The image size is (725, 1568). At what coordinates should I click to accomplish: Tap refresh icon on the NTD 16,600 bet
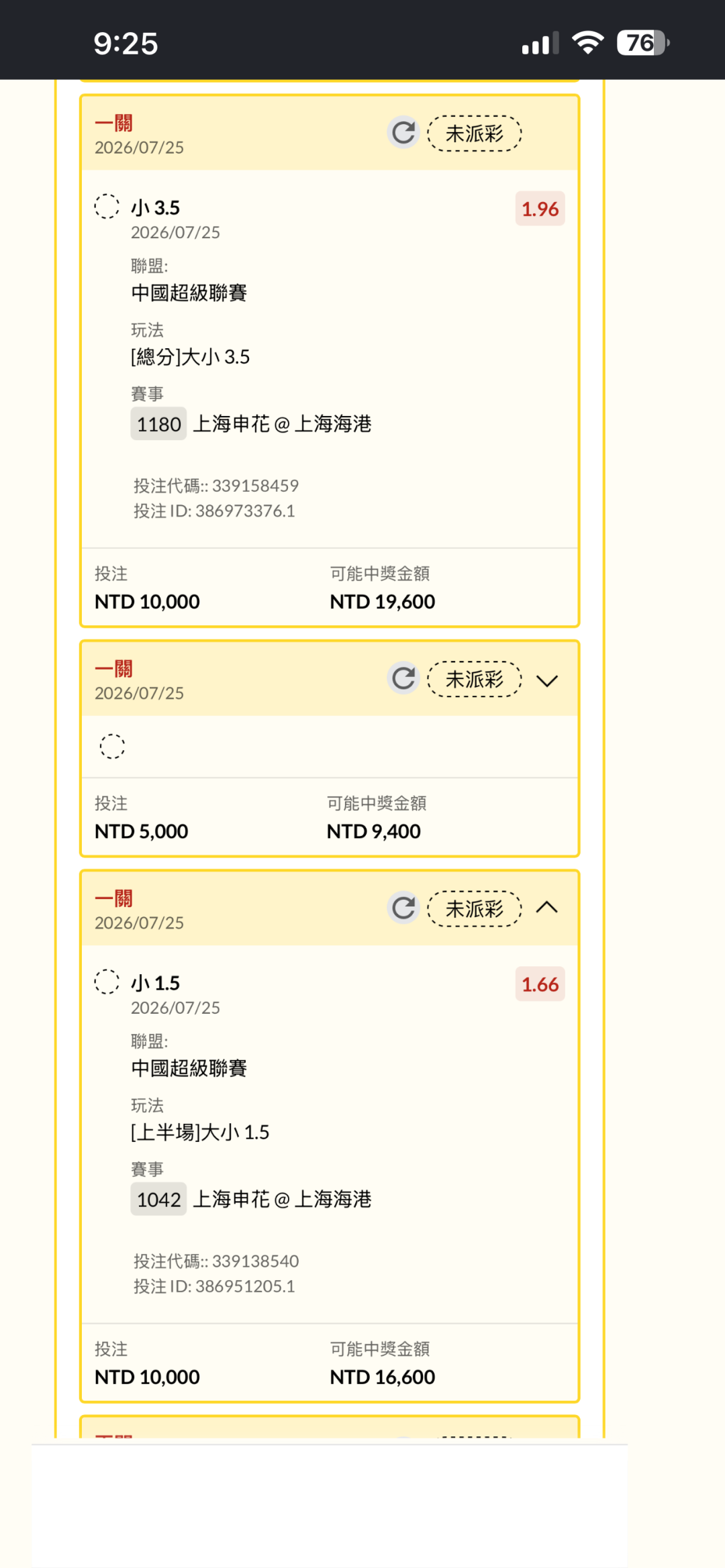click(x=403, y=908)
